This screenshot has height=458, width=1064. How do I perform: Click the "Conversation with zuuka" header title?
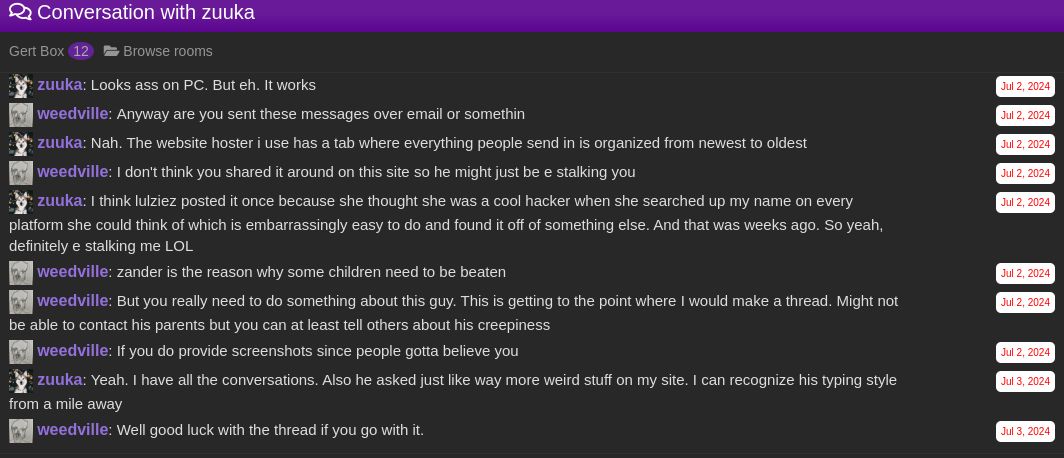click(x=146, y=13)
